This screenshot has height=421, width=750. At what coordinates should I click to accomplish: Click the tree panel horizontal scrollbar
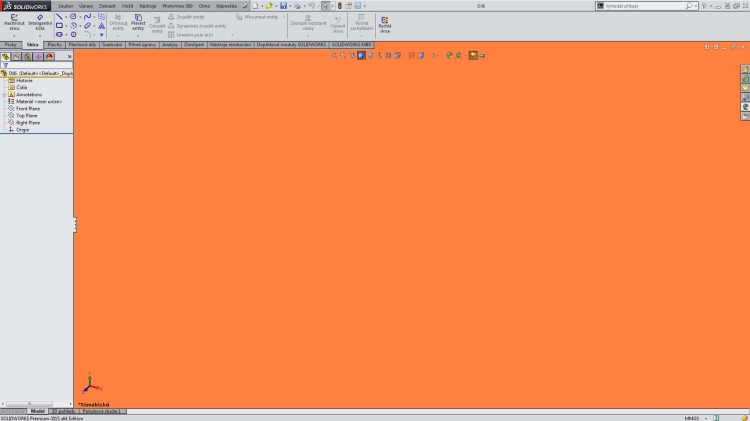pyautogui.click(x=36, y=404)
